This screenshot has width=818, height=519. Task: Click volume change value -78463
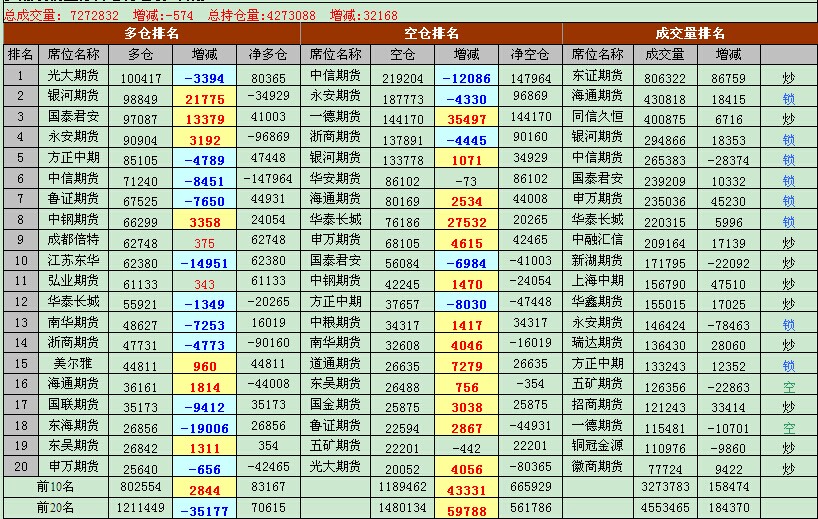729,325
